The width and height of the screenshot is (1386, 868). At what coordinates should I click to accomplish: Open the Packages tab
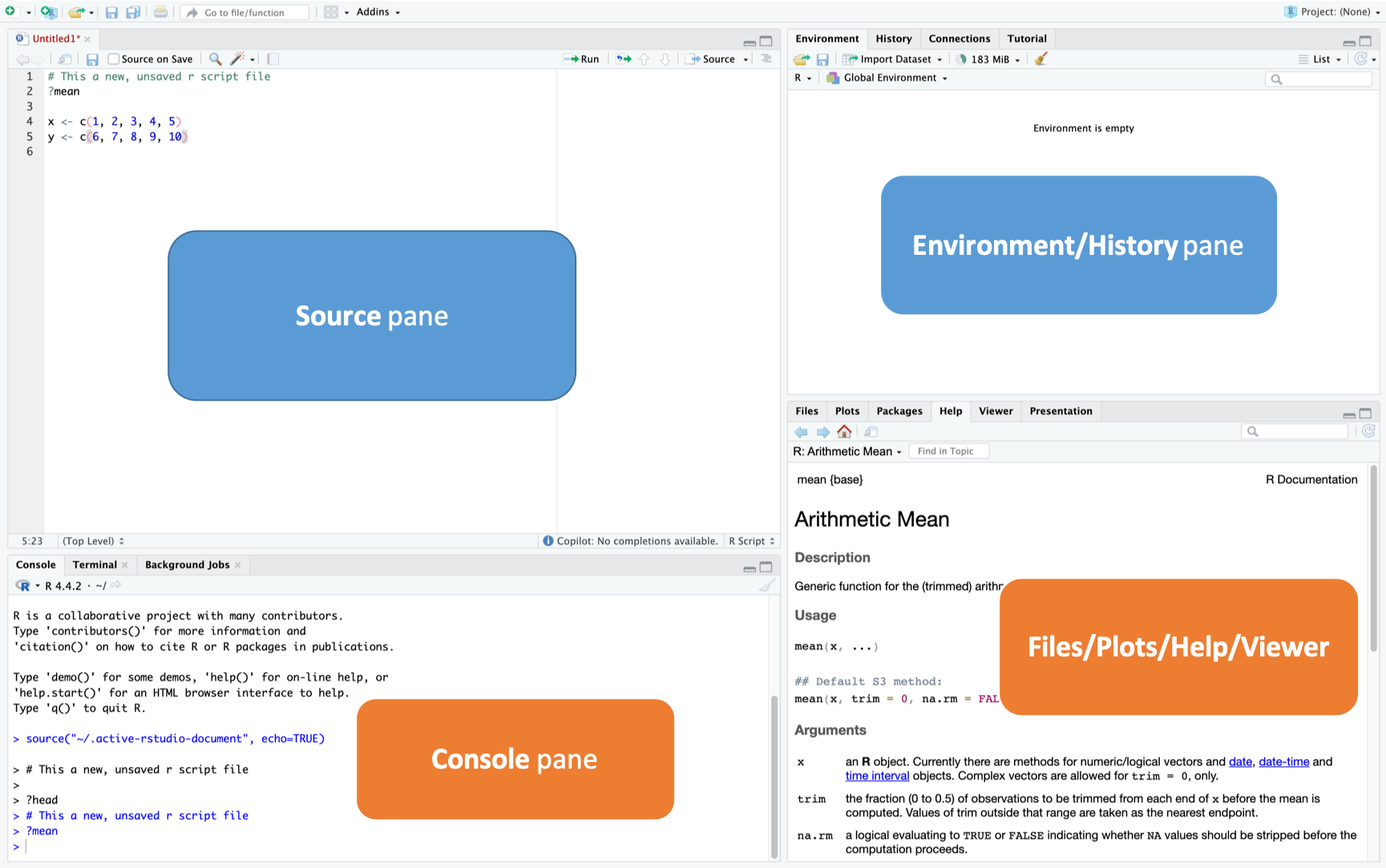pyautogui.click(x=899, y=410)
